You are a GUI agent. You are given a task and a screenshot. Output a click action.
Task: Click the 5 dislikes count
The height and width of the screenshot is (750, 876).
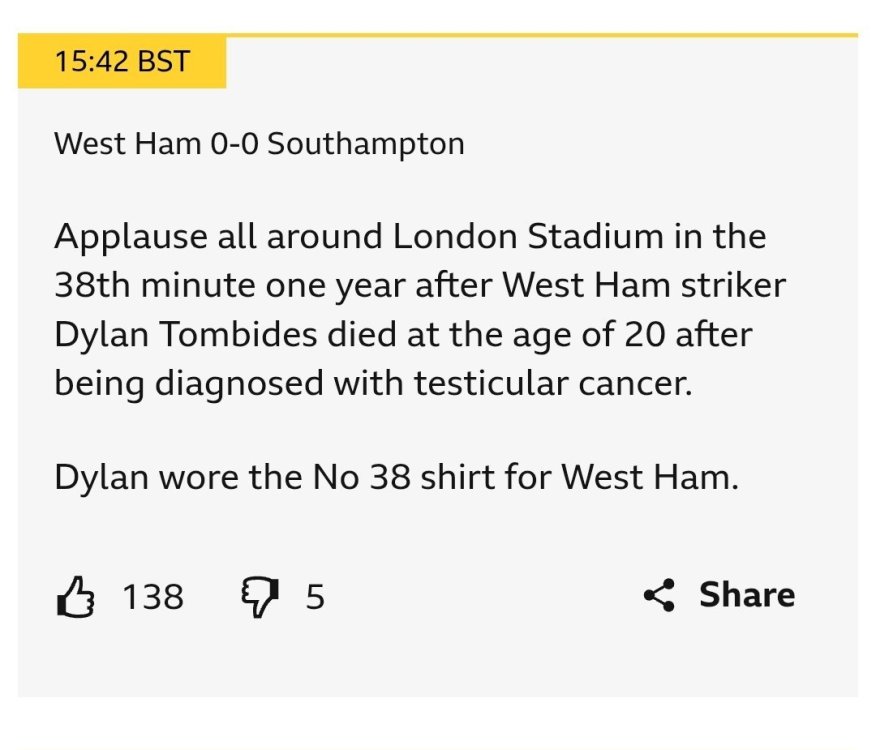[315, 597]
